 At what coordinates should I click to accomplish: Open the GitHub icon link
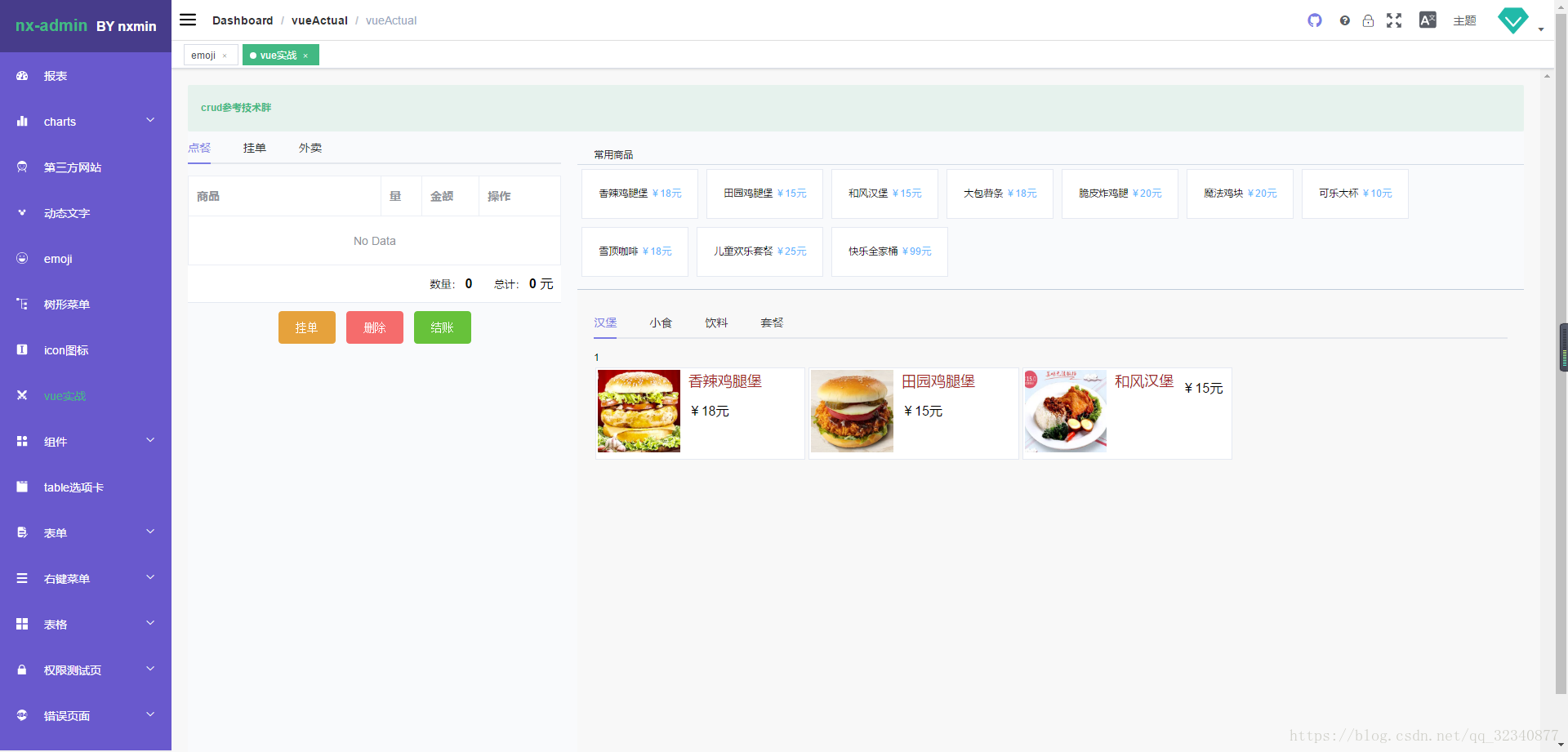point(1315,20)
